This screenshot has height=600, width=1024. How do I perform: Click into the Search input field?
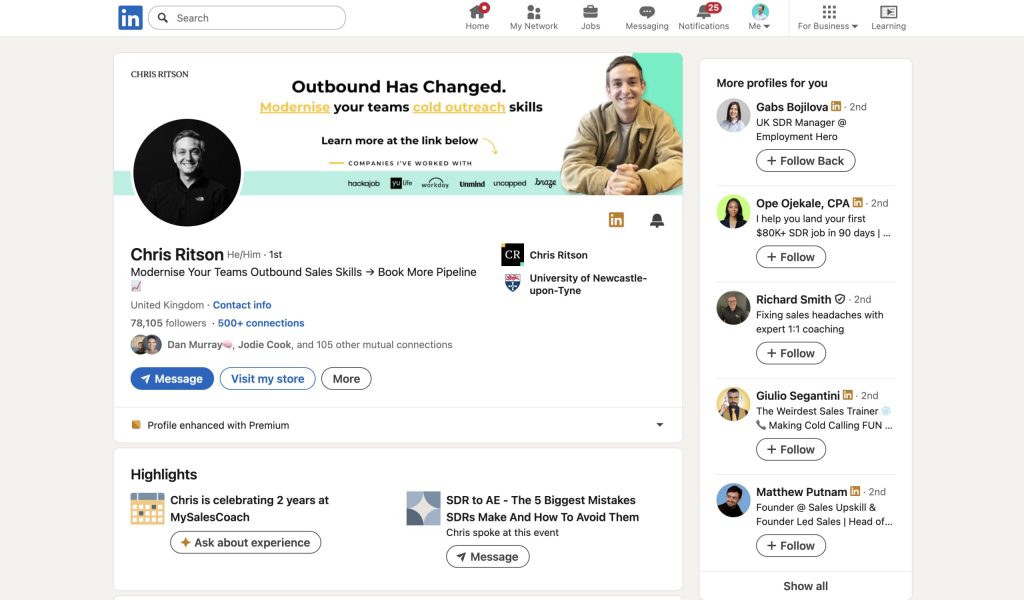(x=255, y=18)
